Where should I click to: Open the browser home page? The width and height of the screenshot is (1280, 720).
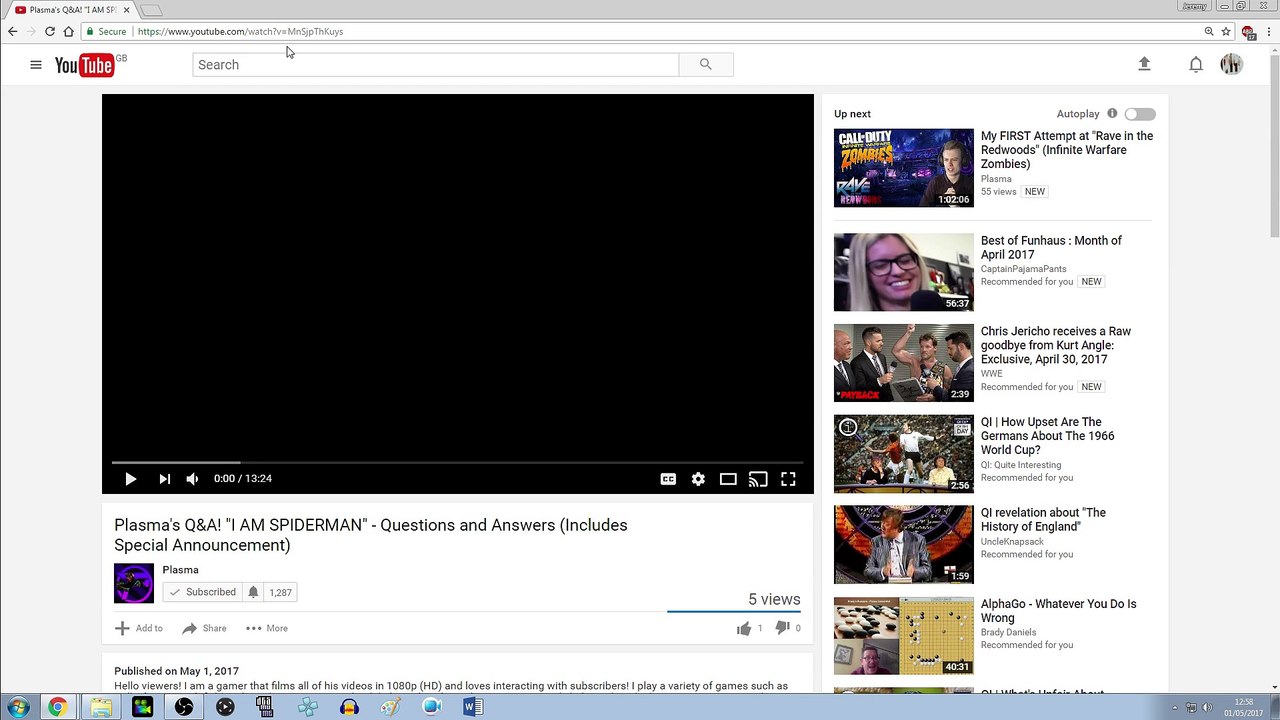[68, 31]
